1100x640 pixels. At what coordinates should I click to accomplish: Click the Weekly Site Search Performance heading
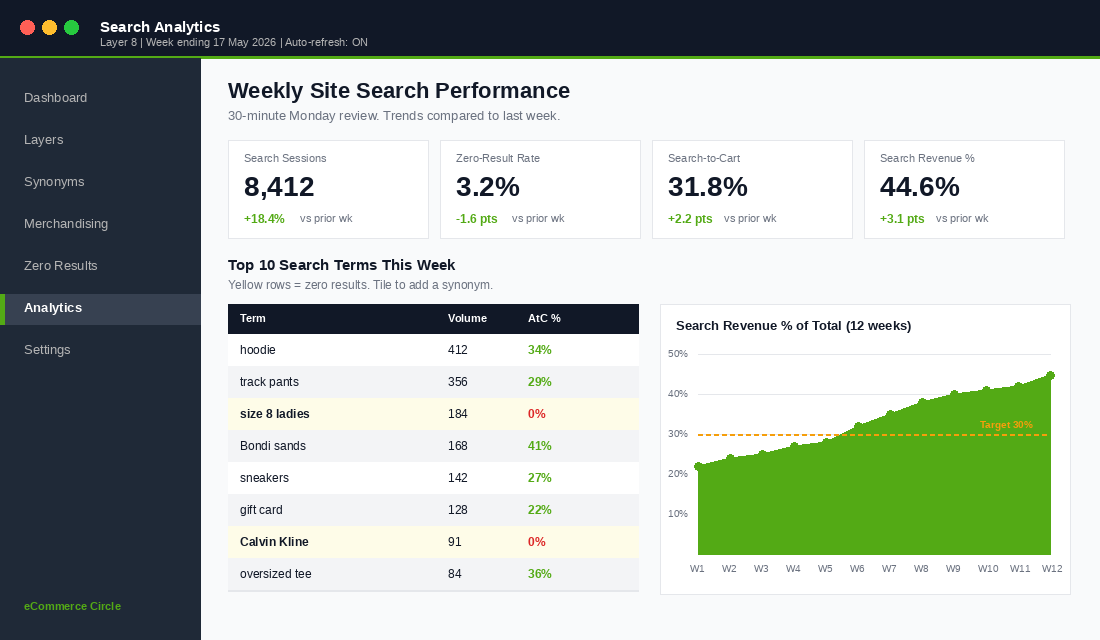[398, 91]
